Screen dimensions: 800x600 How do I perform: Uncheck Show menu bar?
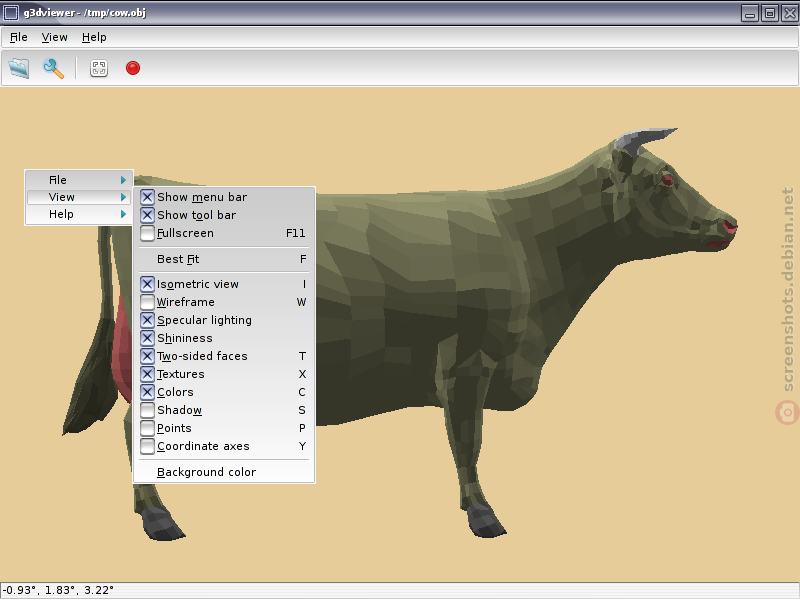pos(224,197)
